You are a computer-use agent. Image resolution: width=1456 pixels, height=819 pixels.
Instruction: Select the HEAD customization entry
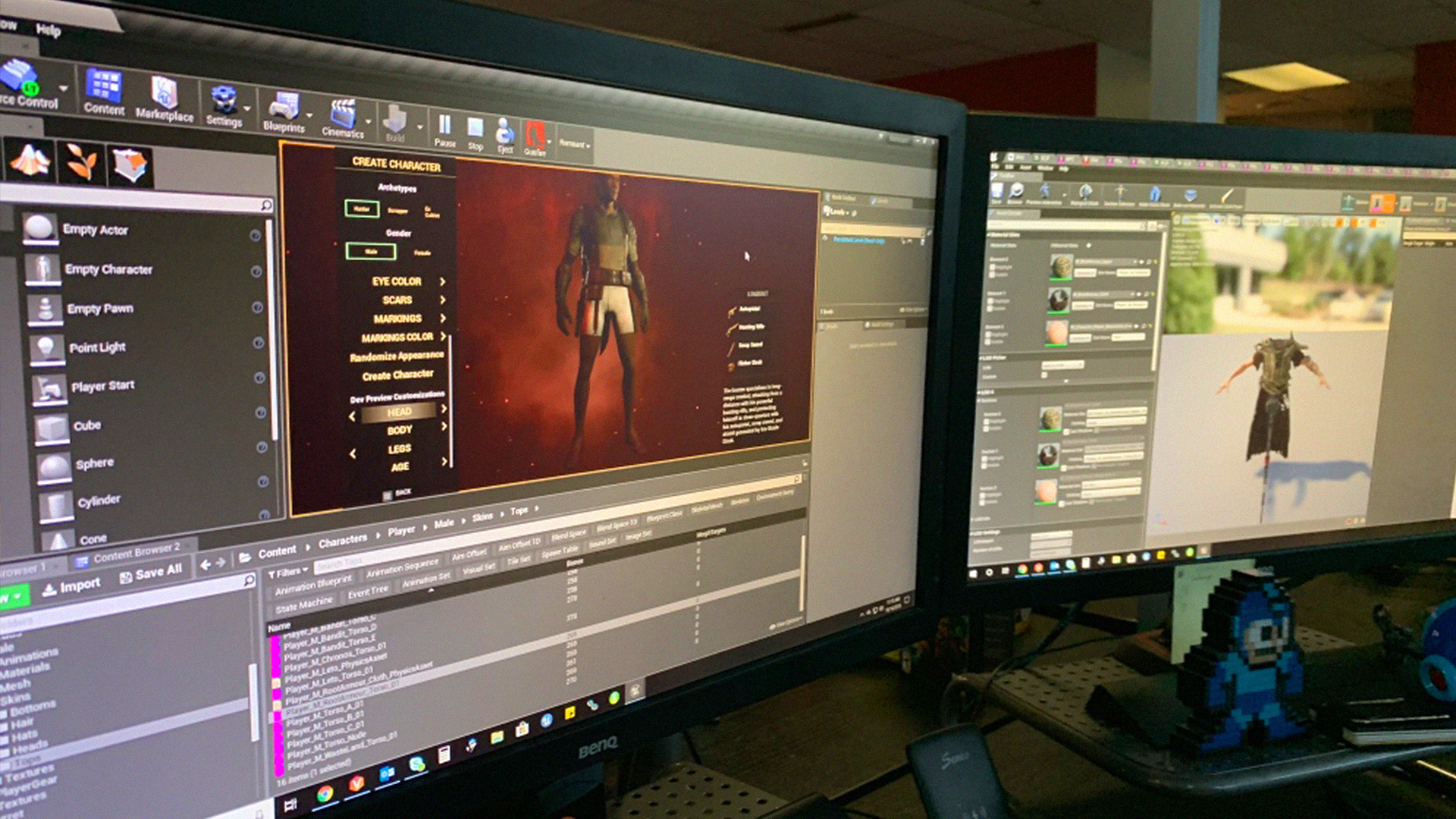399,412
